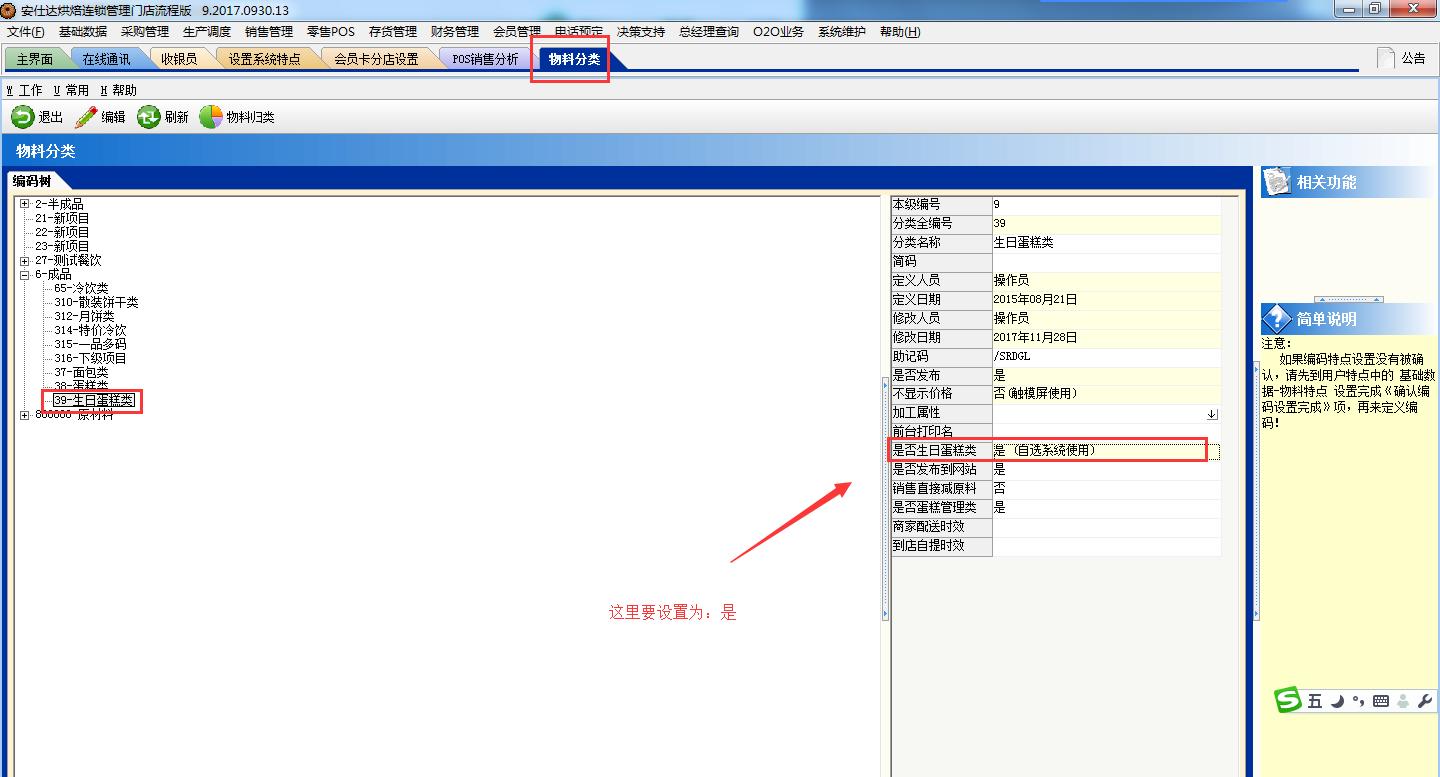Click the 简码 value field
Viewport: 1440px width, 777px height.
pyautogui.click(x=1106, y=261)
